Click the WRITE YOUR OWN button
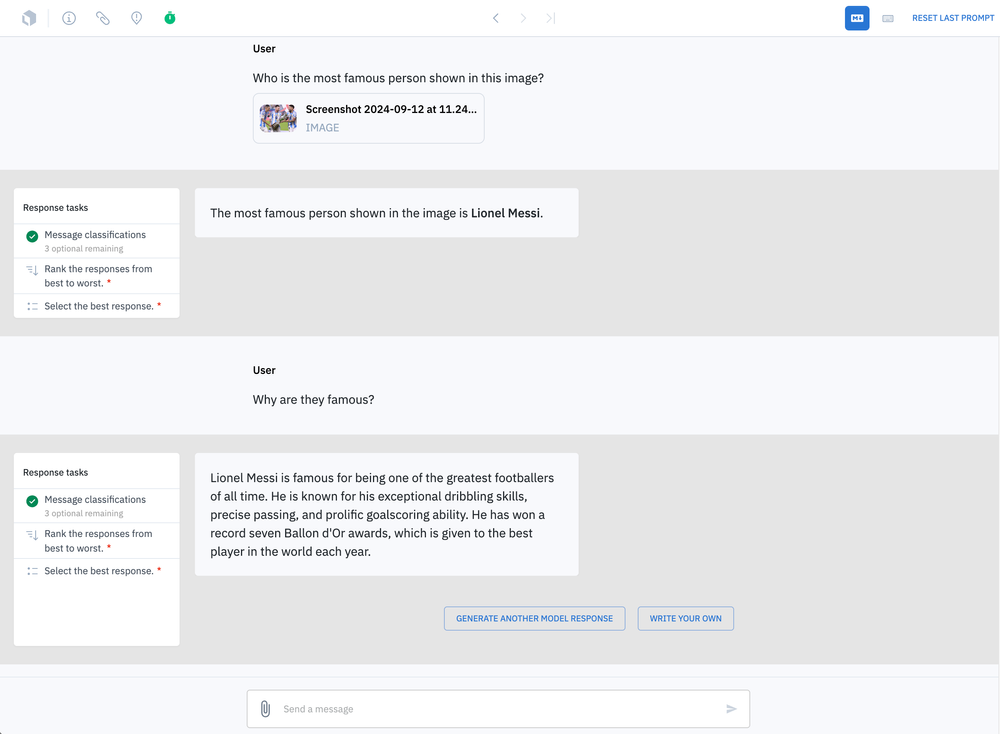This screenshot has height=734, width=1000. [685, 618]
